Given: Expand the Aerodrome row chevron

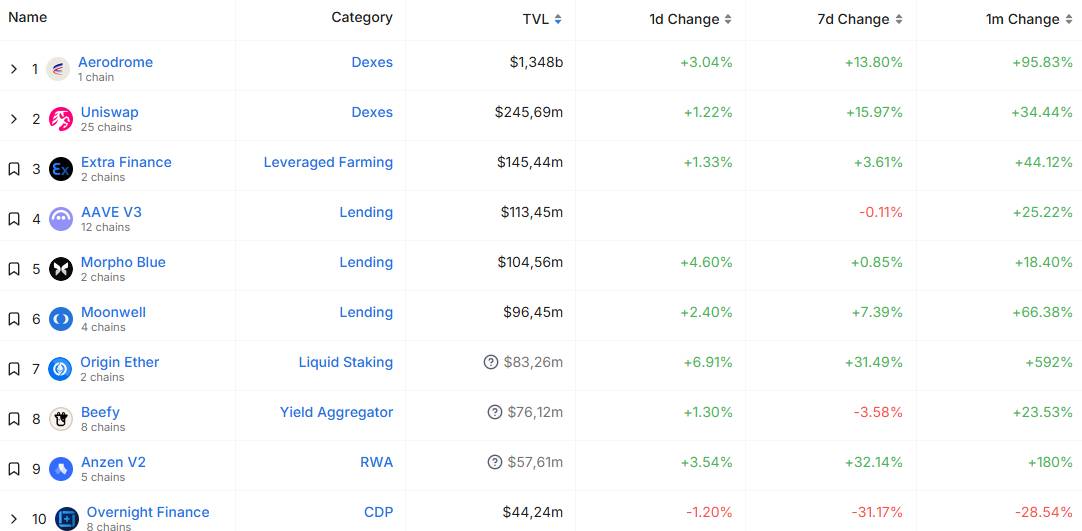Looking at the screenshot, I should [13, 69].
